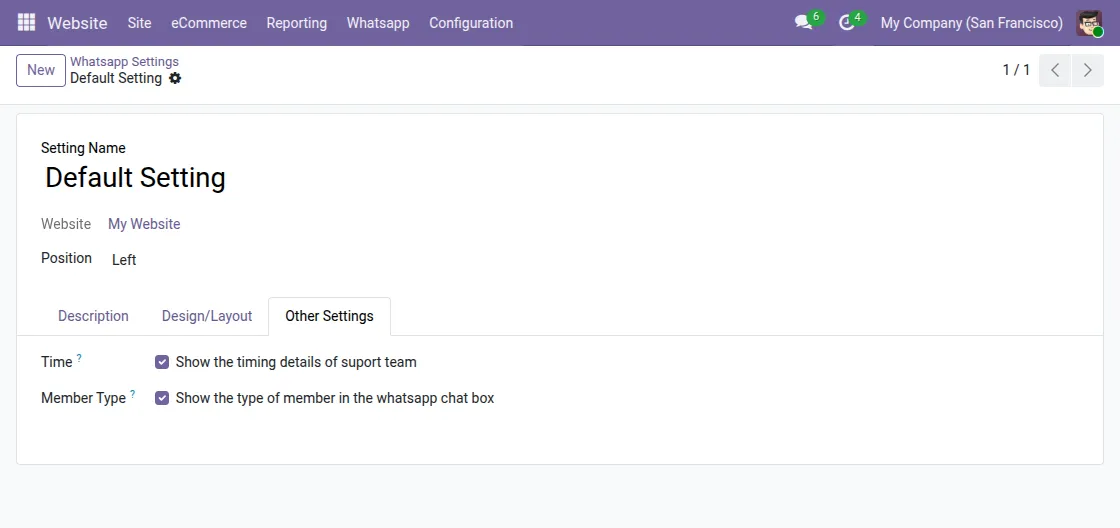The height and width of the screenshot is (528, 1120).
Task: Switch to the Design/Layout tab
Action: (x=207, y=316)
